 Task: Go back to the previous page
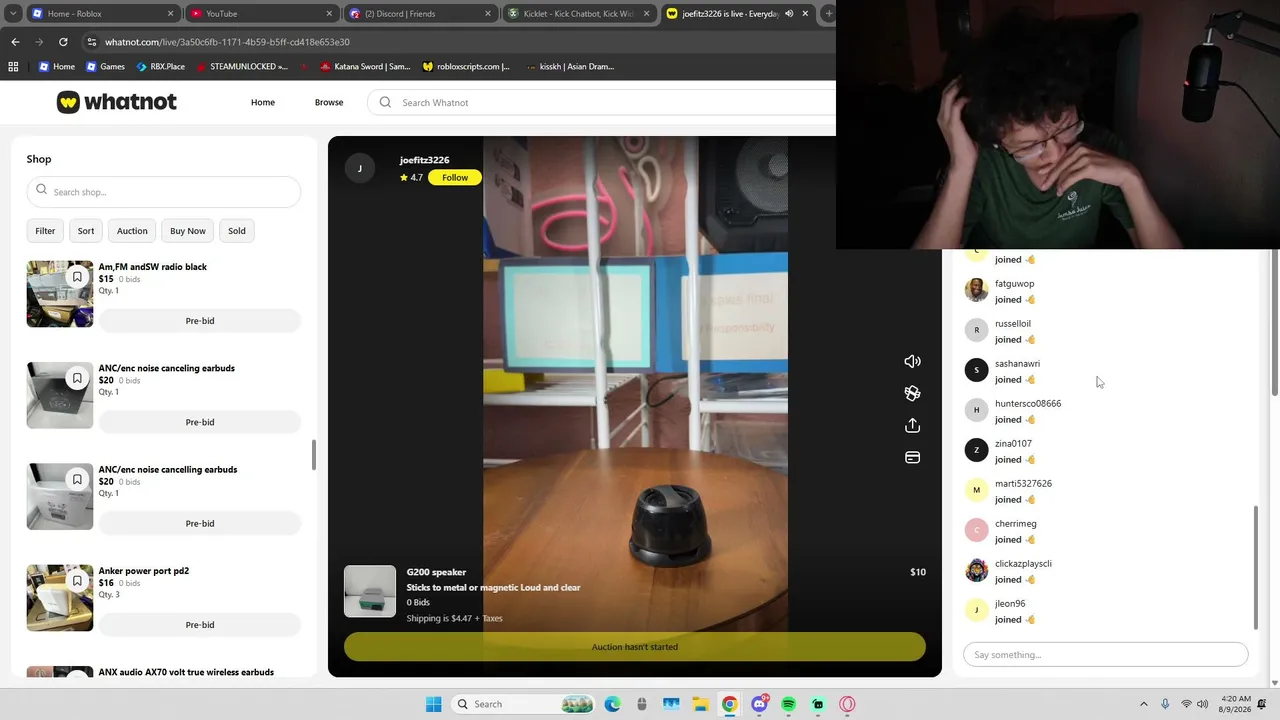tap(15, 42)
